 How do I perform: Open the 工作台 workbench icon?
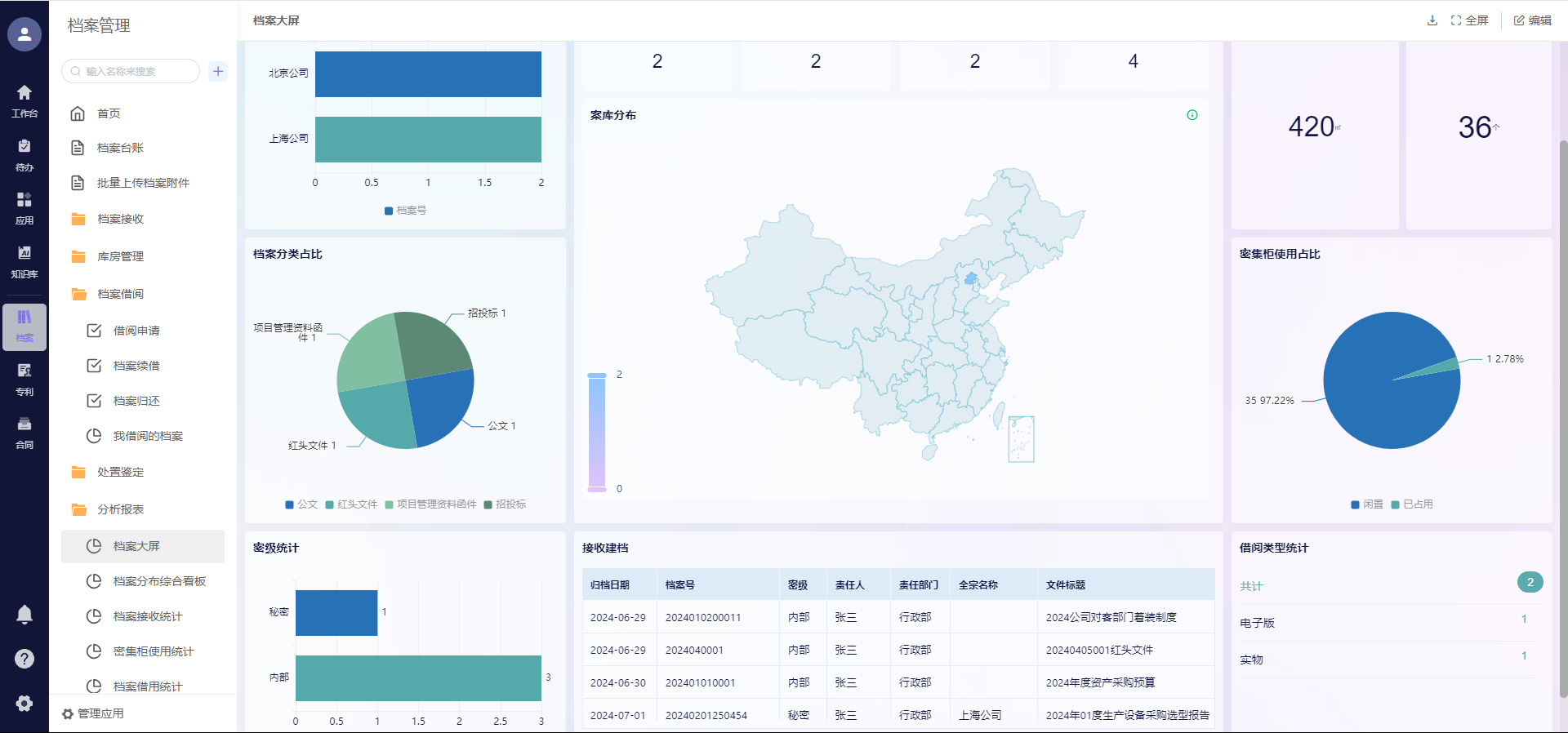[24, 100]
